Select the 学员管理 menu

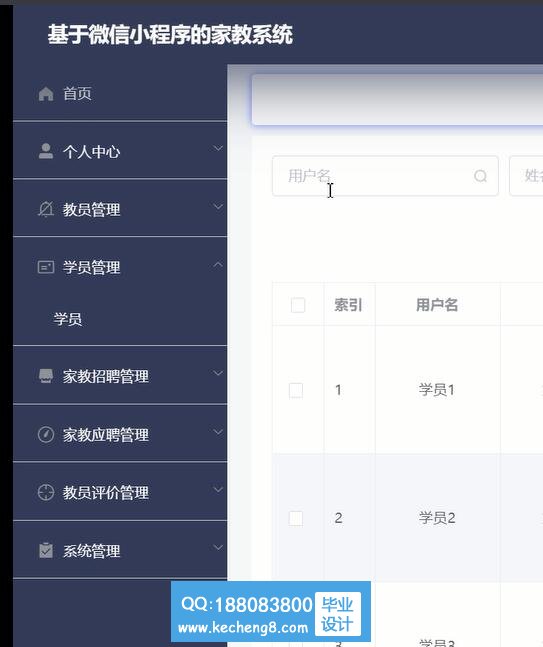coord(120,267)
